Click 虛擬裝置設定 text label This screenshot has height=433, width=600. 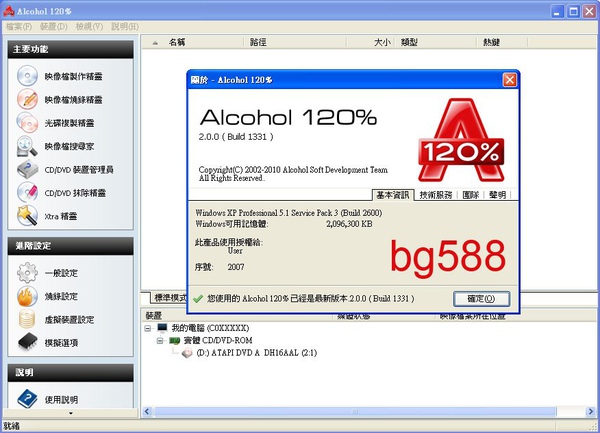pyautogui.click(x=69, y=320)
